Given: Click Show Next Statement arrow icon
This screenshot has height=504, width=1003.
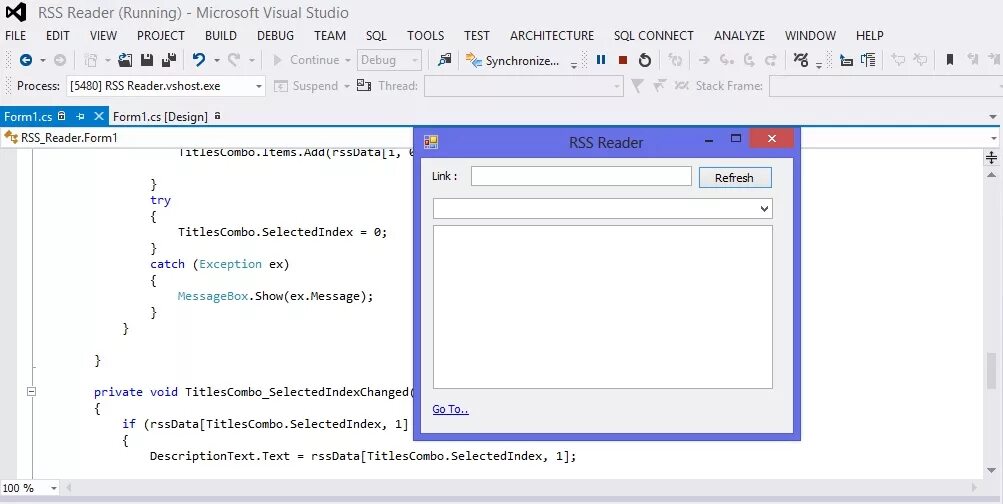Looking at the screenshot, I should 704,60.
